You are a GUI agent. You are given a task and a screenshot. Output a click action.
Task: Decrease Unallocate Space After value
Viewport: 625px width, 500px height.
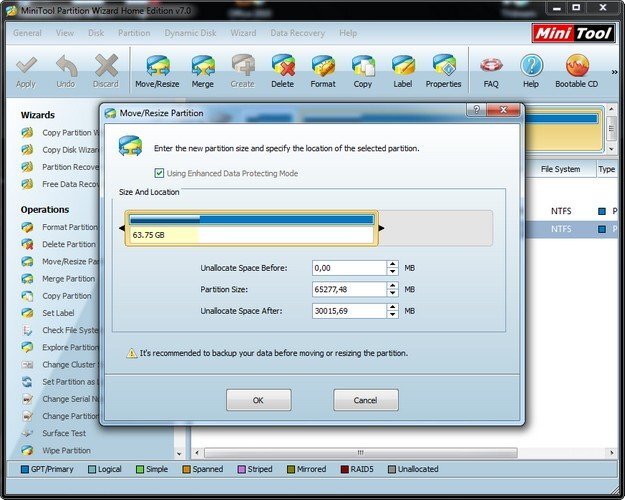click(x=393, y=315)
